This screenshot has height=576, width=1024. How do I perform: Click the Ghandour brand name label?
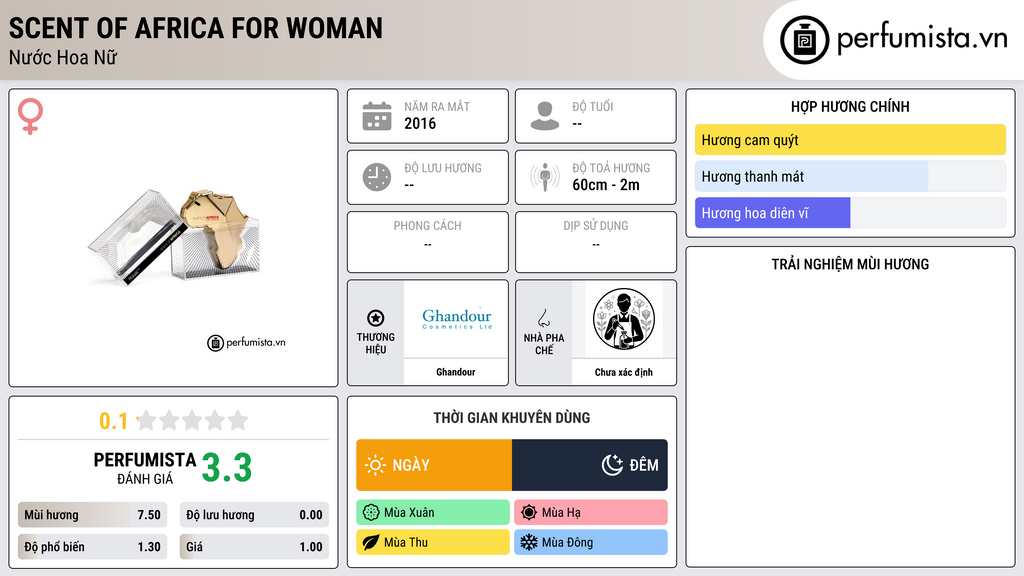[456, 372]
